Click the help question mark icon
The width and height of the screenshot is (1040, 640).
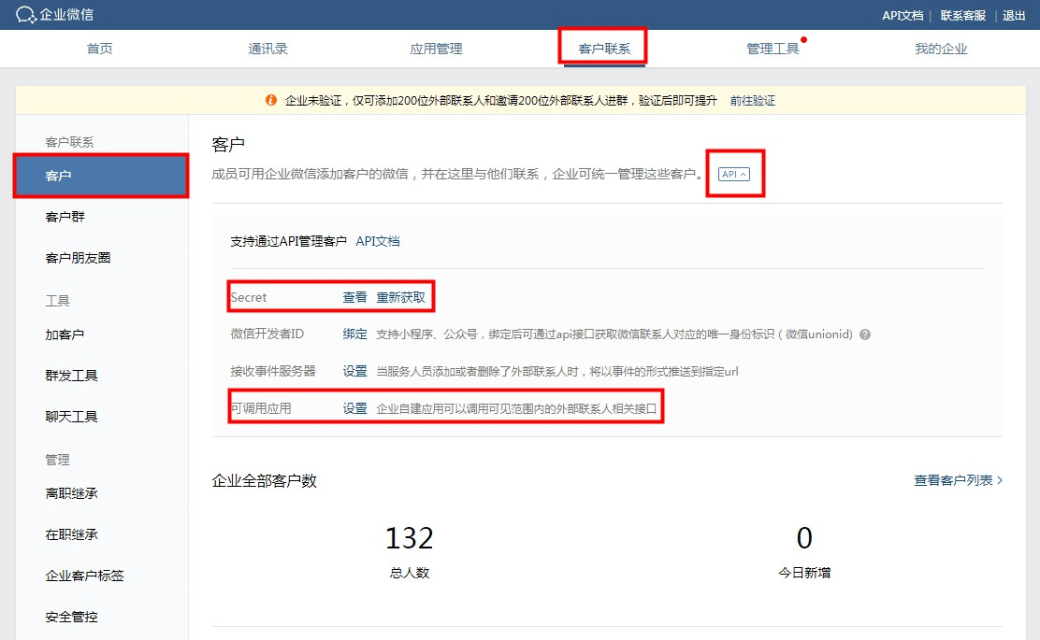click(x=865, y=335)
